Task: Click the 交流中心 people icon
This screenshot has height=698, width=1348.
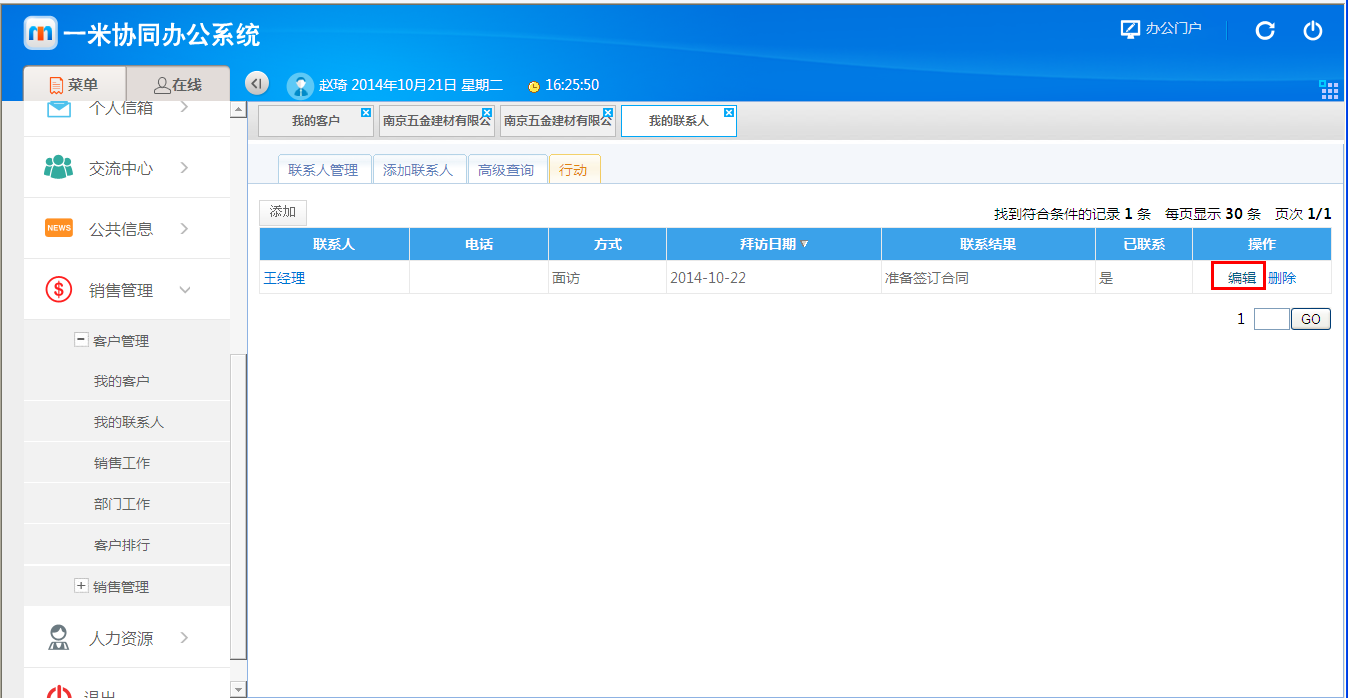Action: pos(59,167)
